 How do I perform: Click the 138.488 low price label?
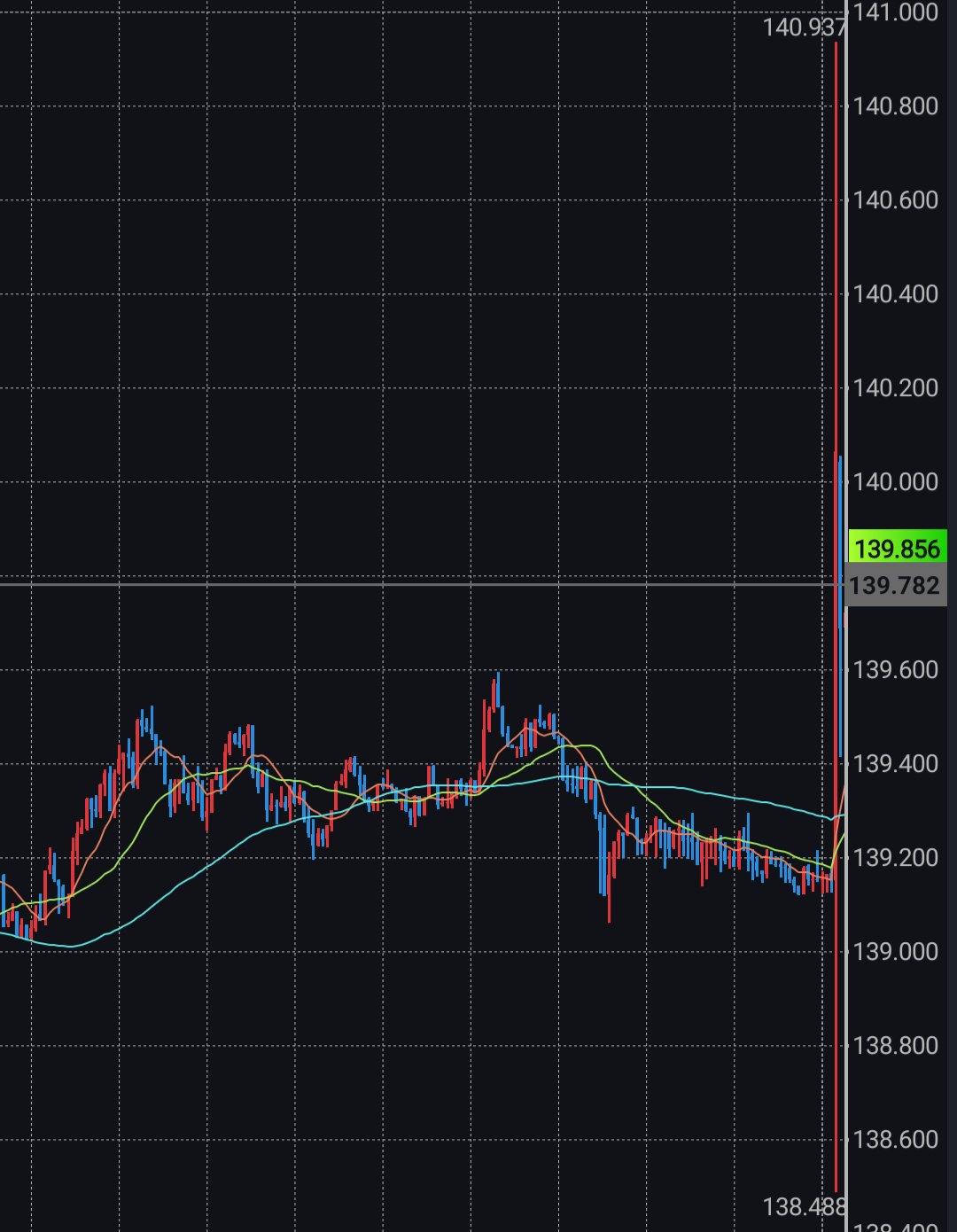(805, 1206)
